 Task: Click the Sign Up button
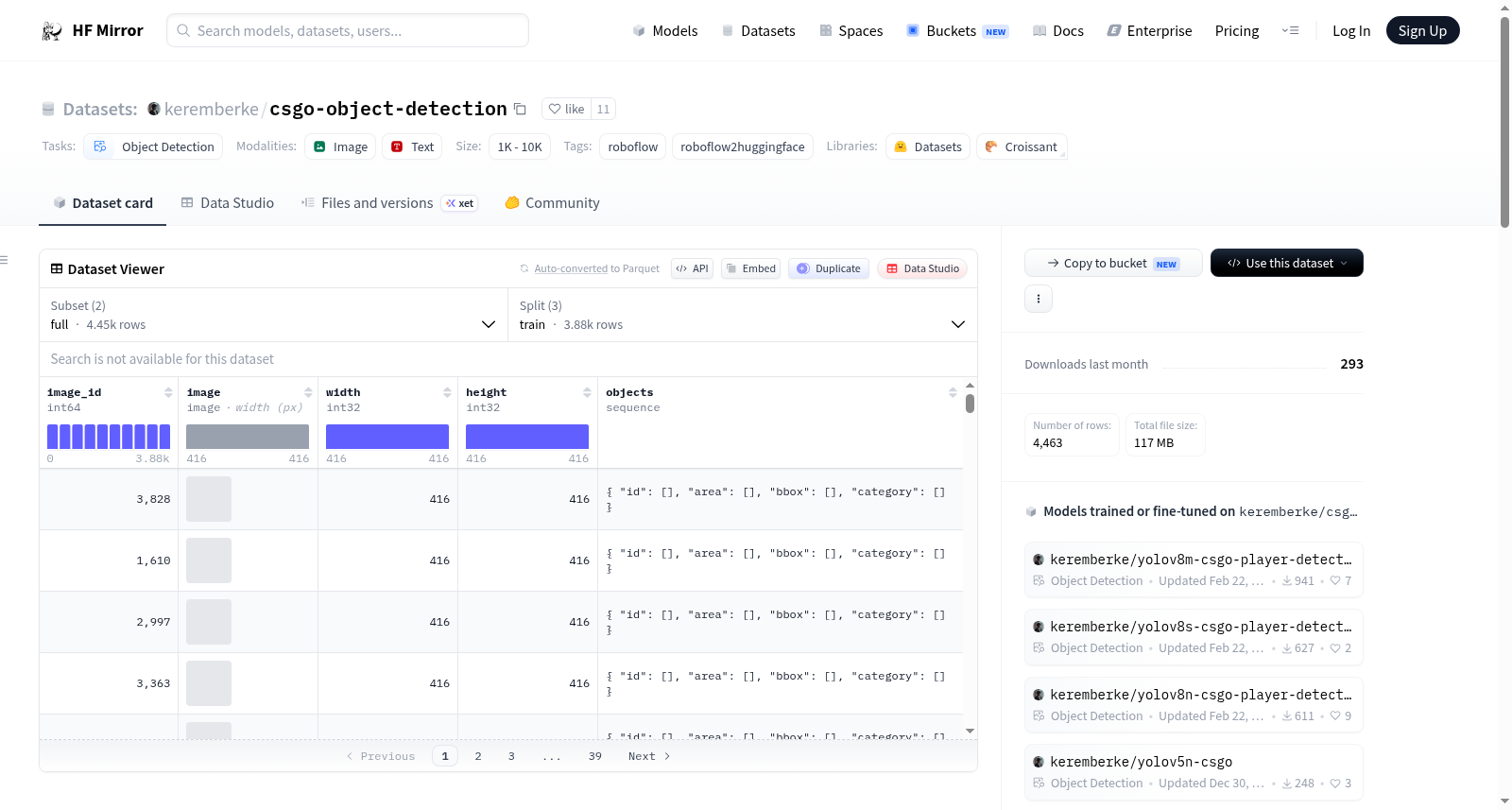[x=1422, y=31]
